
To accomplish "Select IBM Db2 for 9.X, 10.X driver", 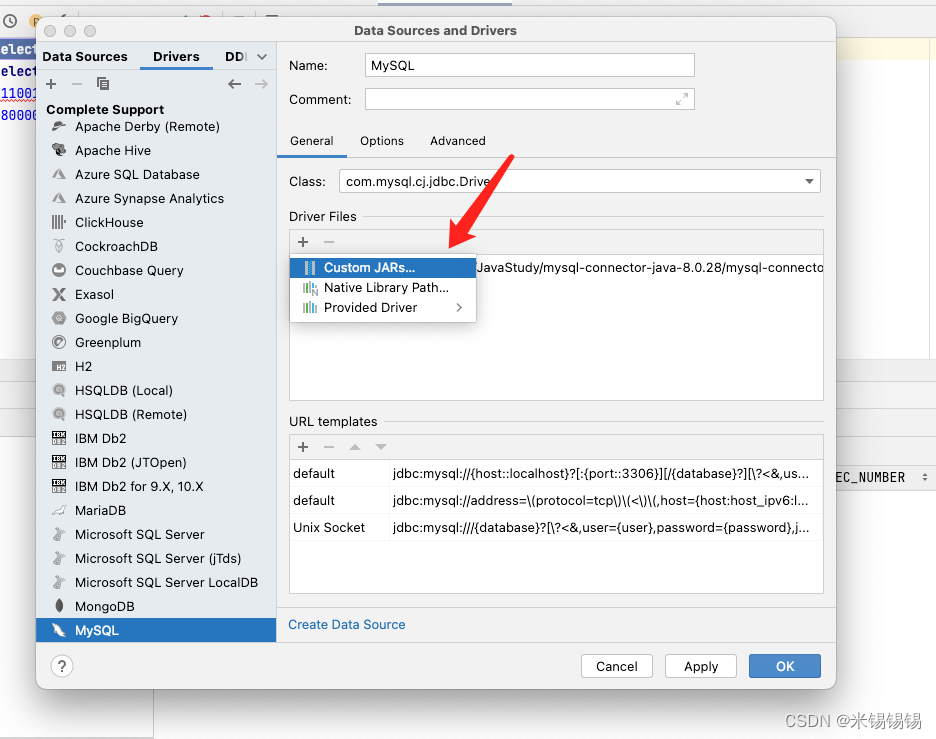I will [x=156, y=486].
